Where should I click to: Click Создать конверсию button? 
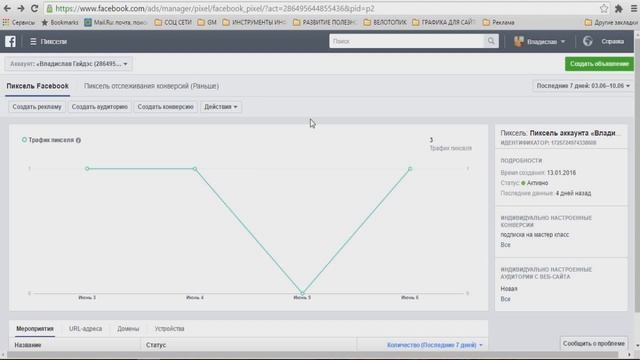(165, 107)
